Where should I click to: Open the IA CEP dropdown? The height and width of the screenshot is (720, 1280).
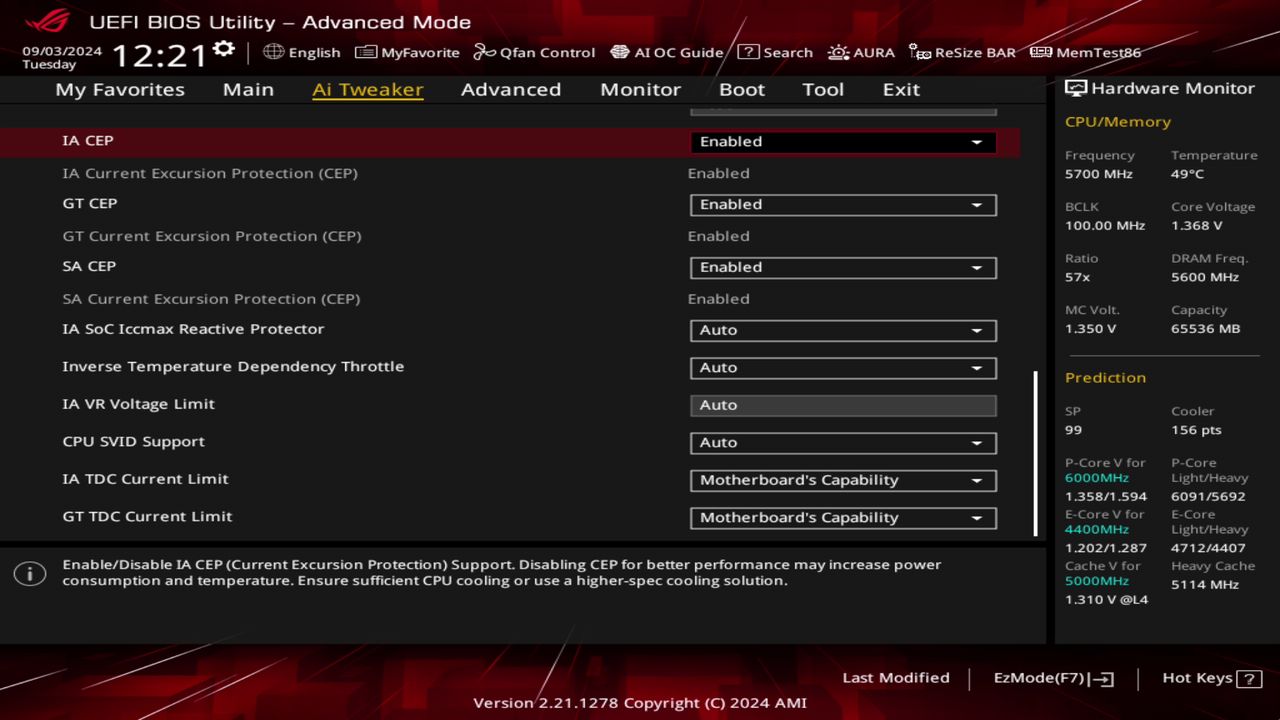coord(843,142)
